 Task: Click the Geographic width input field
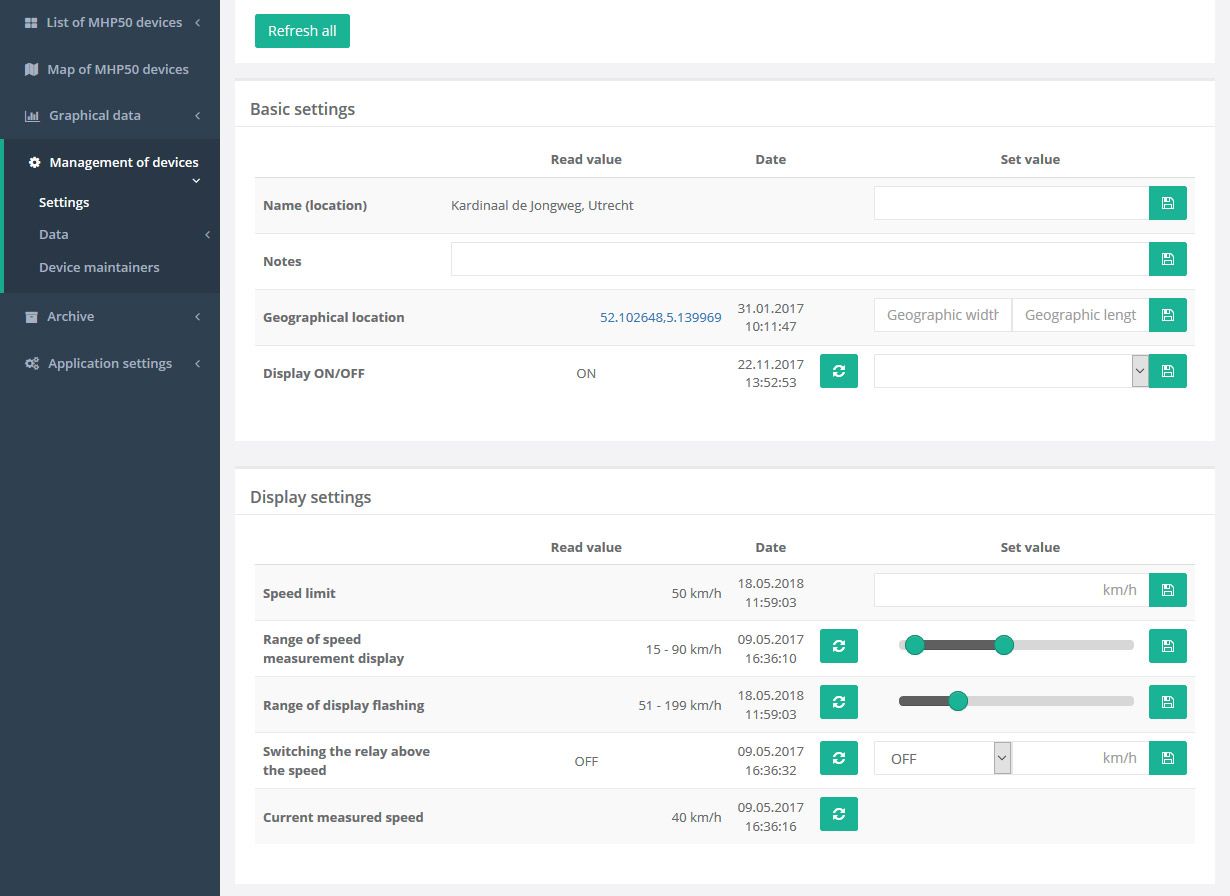point(942,315)
